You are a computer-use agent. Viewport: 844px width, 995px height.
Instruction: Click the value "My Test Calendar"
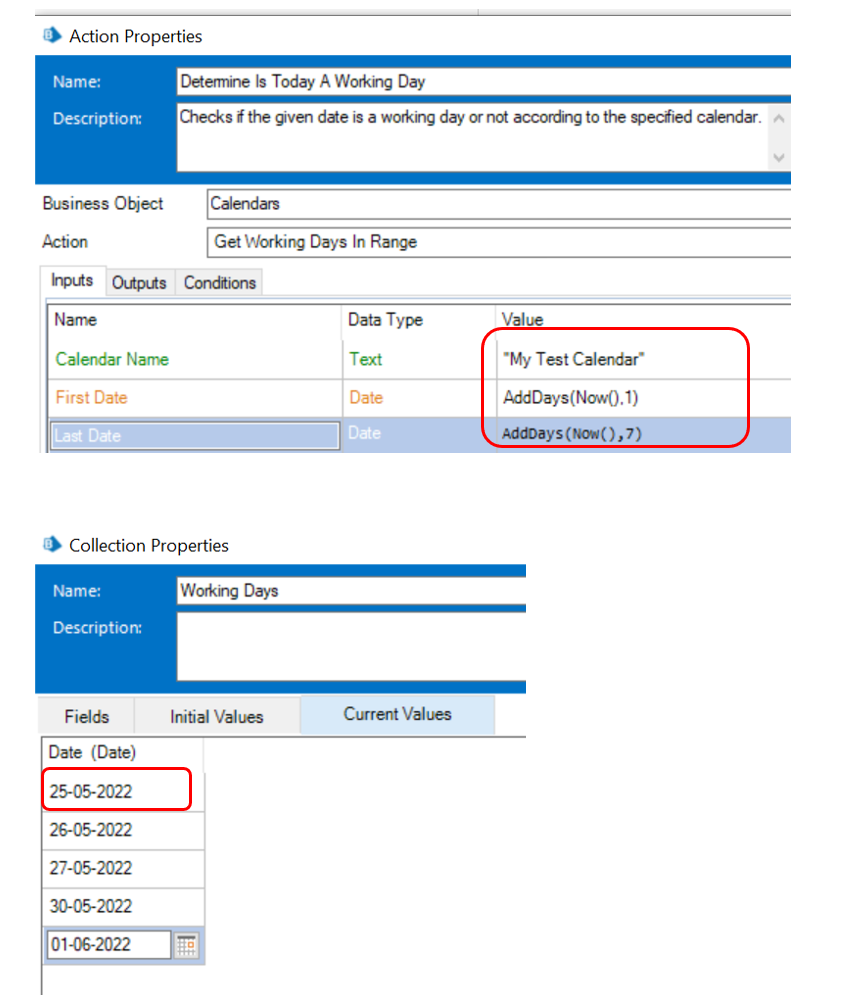(x=574, y=359)
